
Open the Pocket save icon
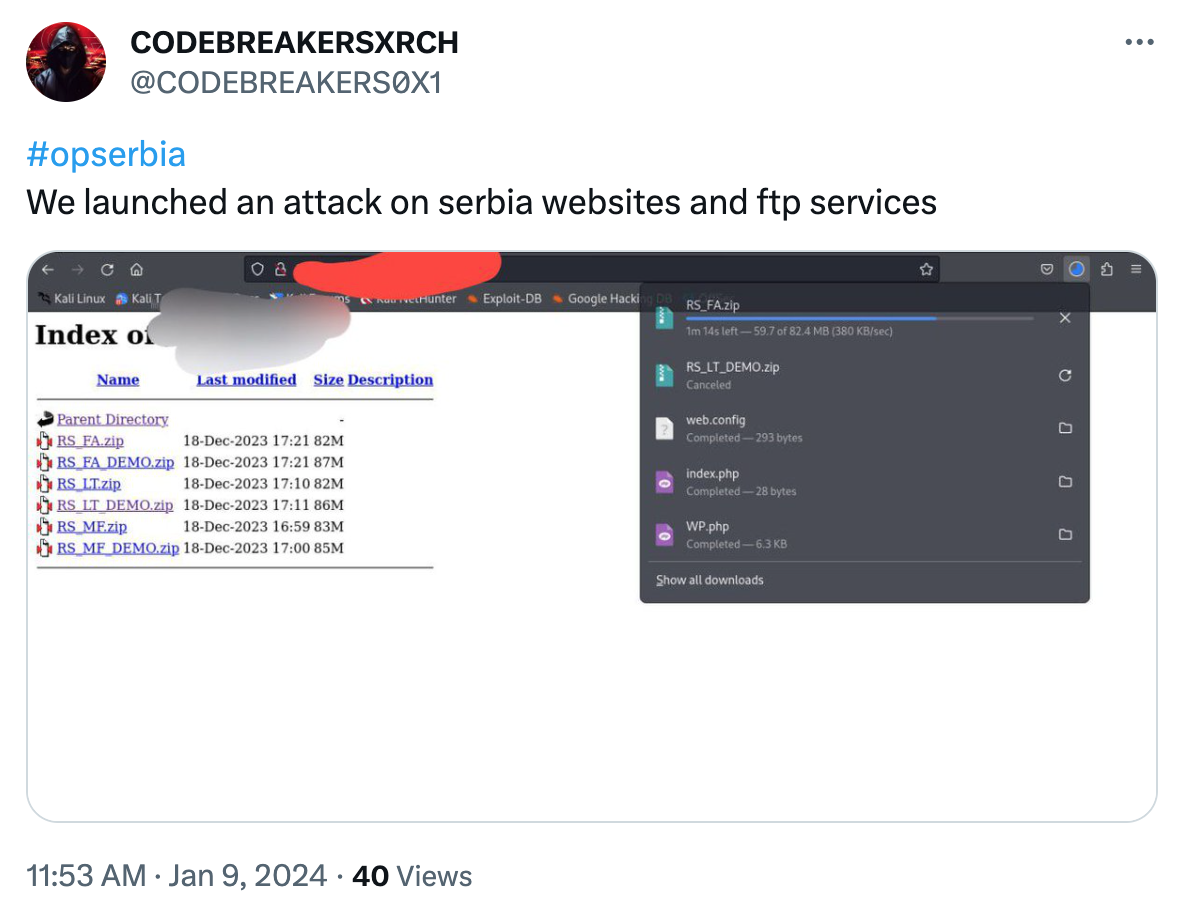tap(1046, 269)
